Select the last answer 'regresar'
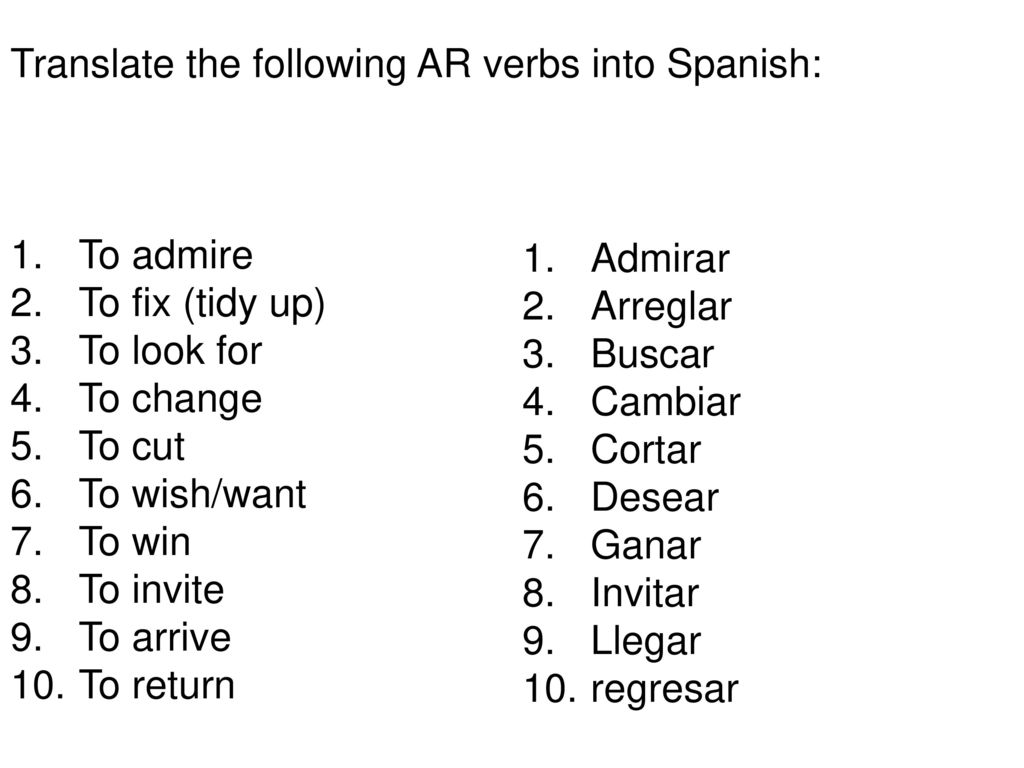This screenshot has width=1024, height=768. point(665,691)
